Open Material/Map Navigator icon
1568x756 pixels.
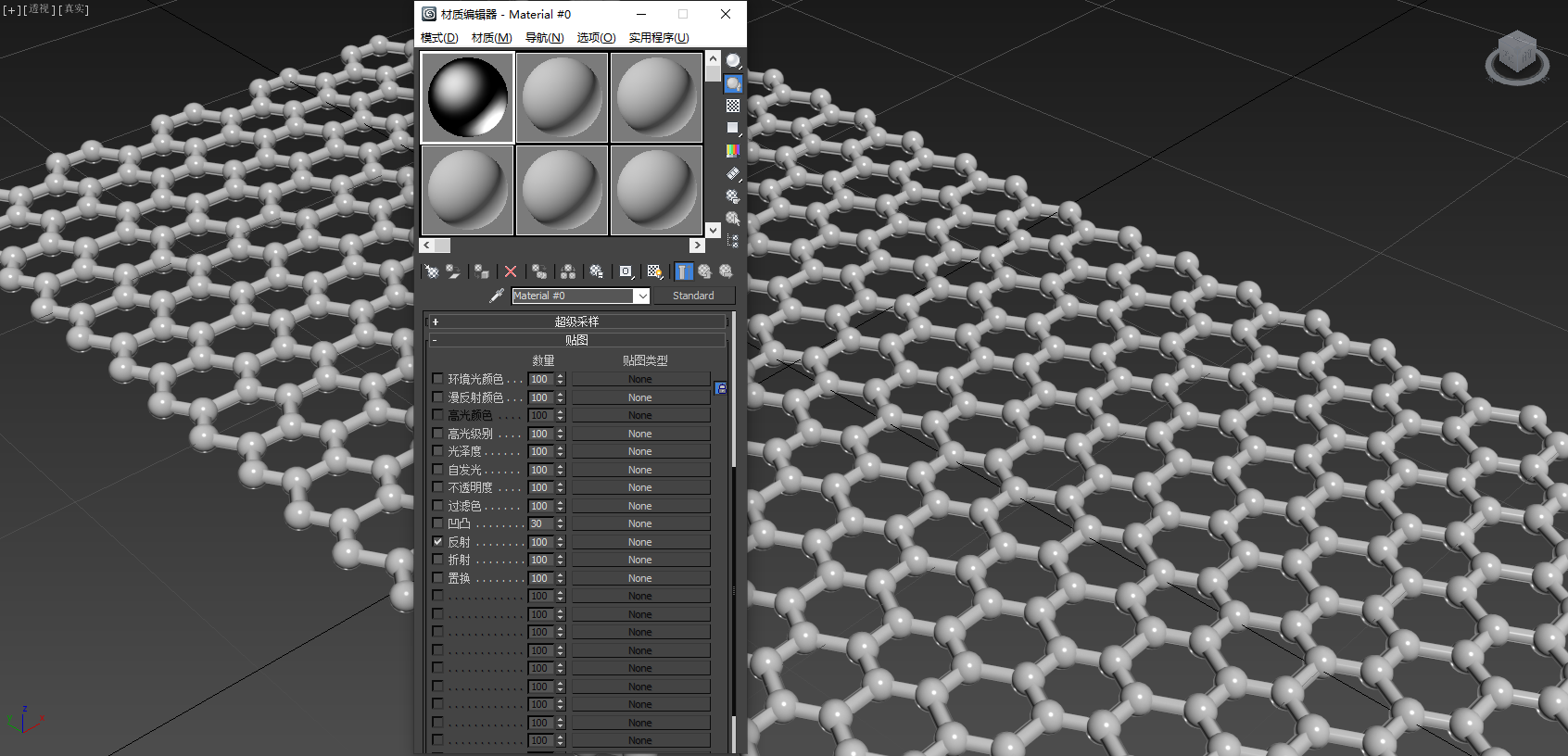coord(733,241)
